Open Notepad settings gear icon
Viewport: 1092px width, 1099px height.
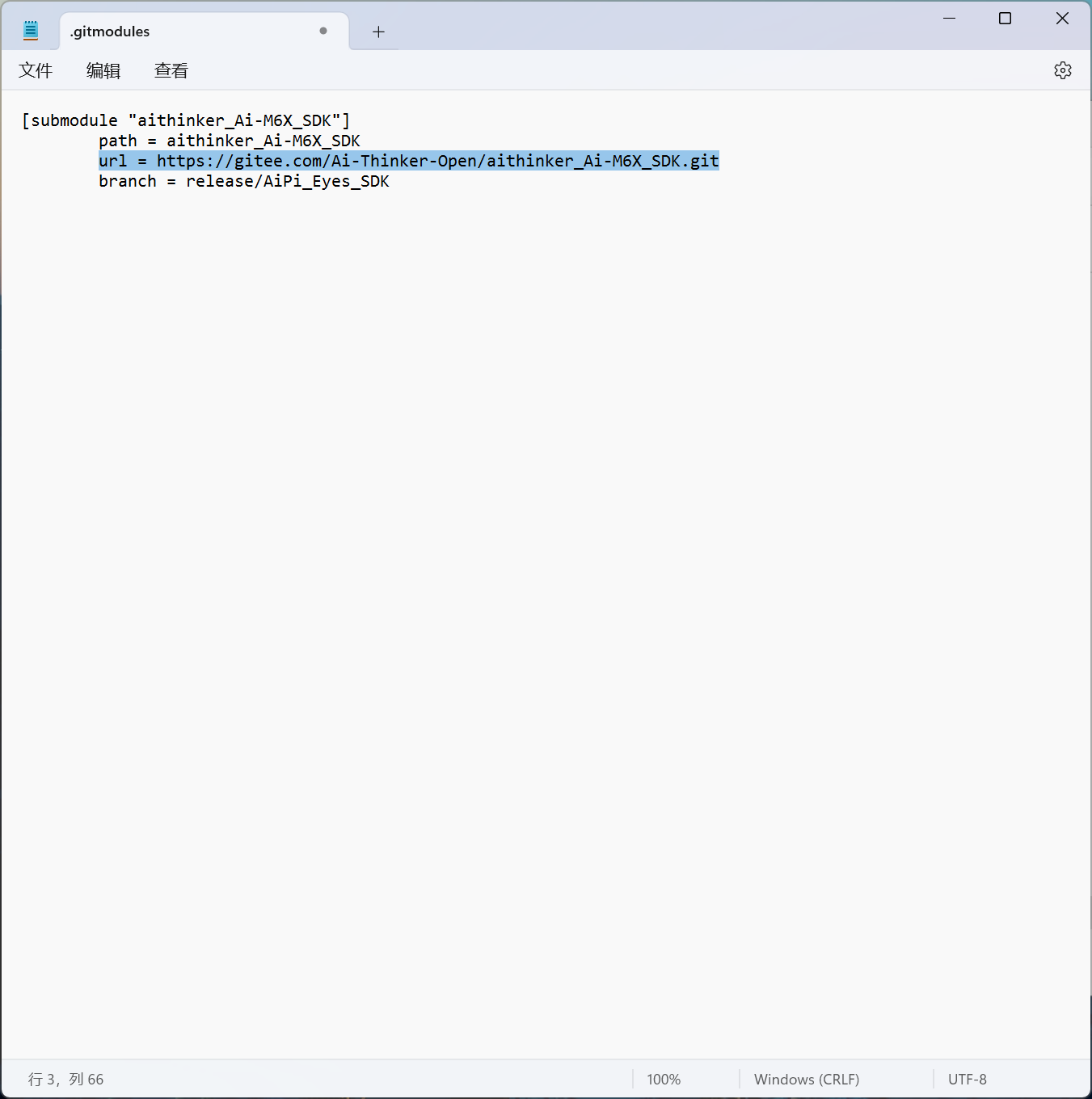[1062, 70]
